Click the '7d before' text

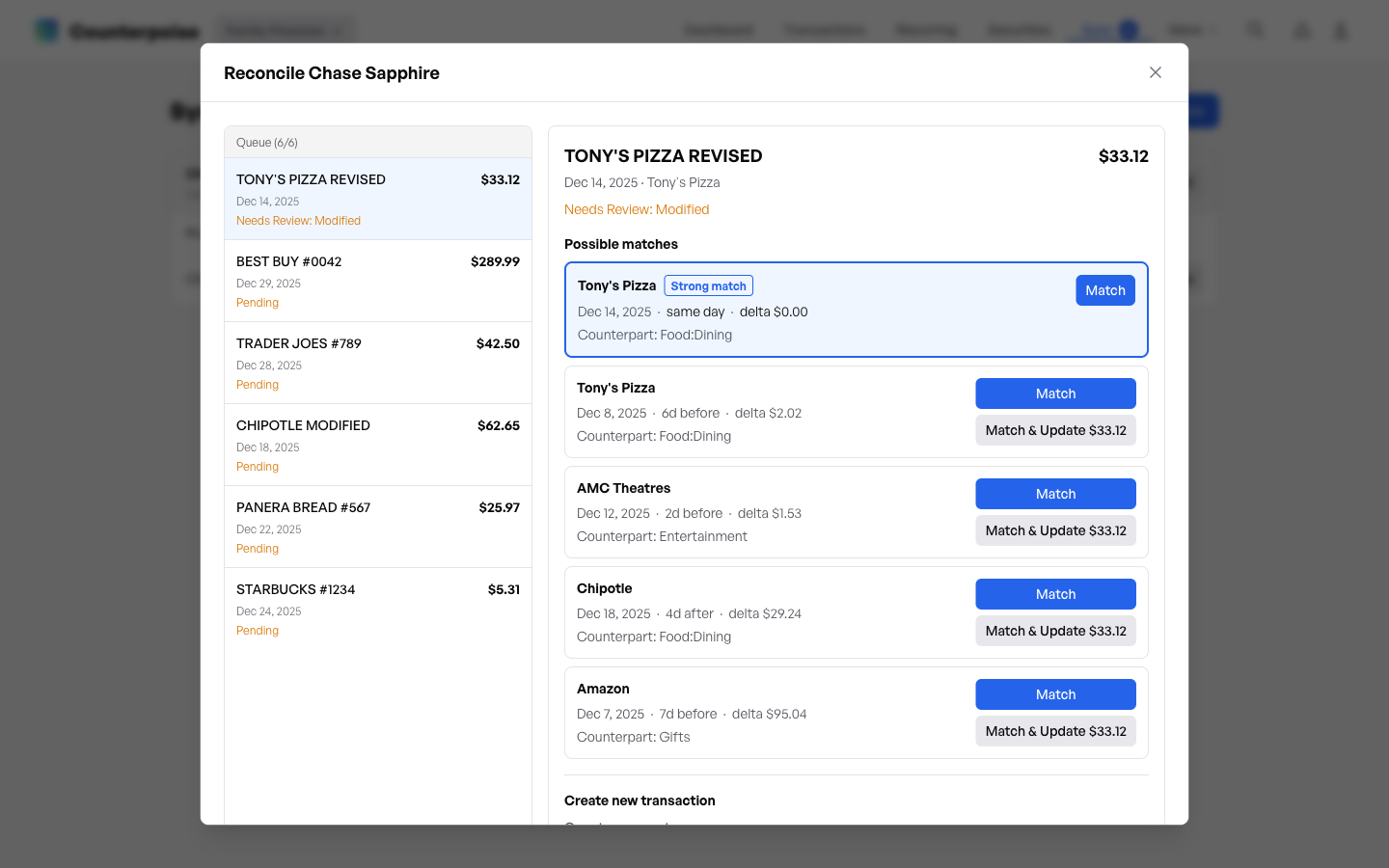(688, 714)
